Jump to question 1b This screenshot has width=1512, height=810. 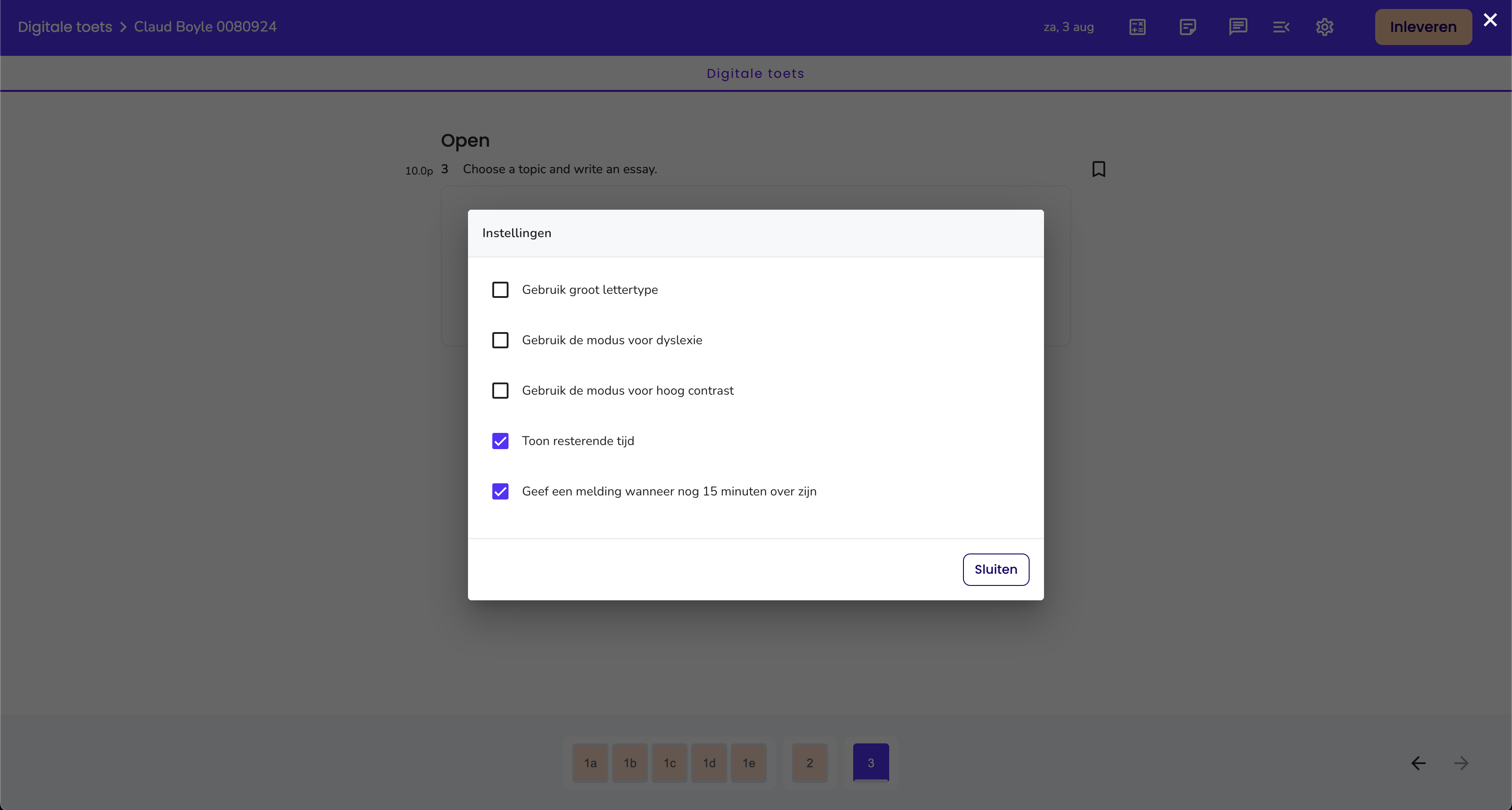point(630,763)
